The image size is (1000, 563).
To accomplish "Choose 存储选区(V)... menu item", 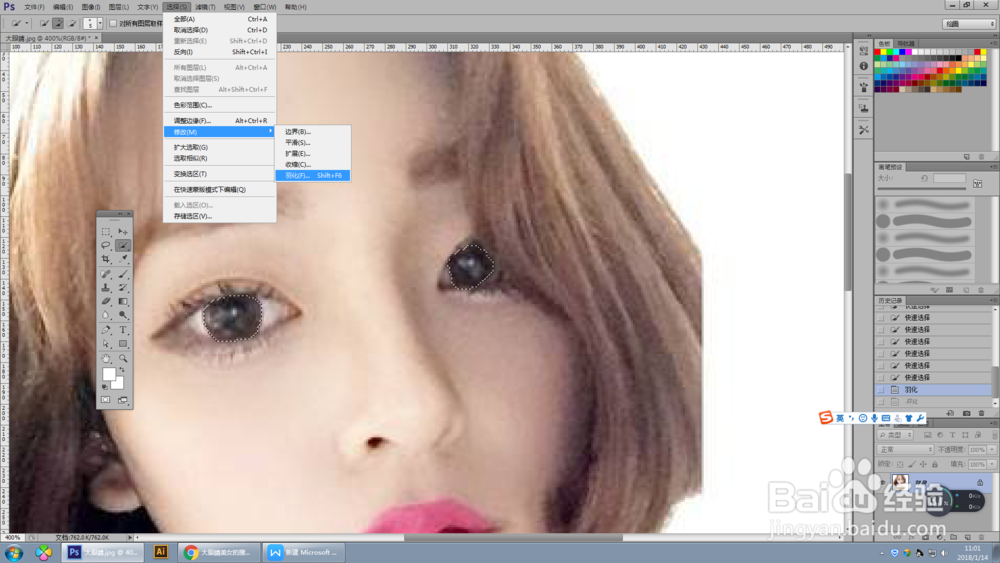I will pyautogui.click(x=219, y=216).
